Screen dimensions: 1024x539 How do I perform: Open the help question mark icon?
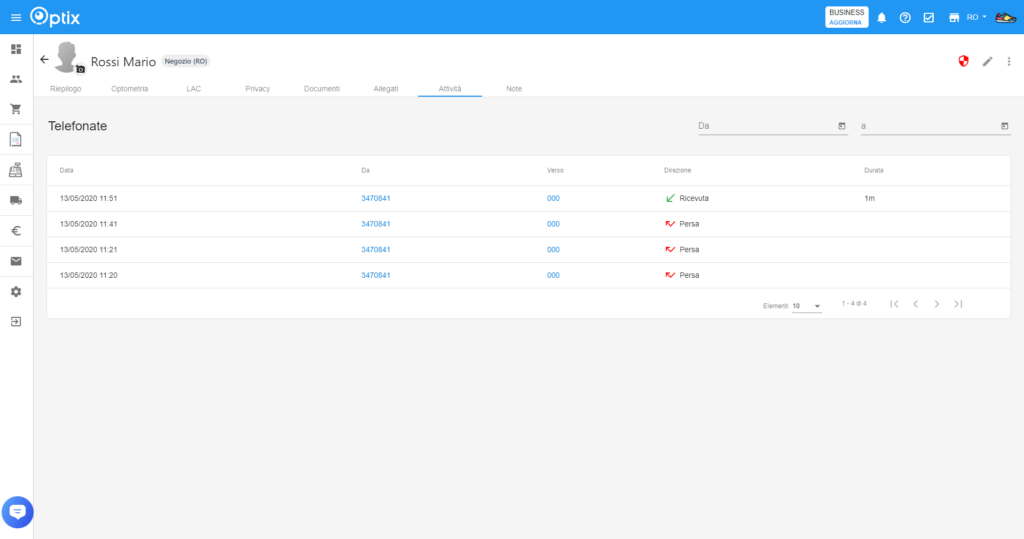pos(905,17)
